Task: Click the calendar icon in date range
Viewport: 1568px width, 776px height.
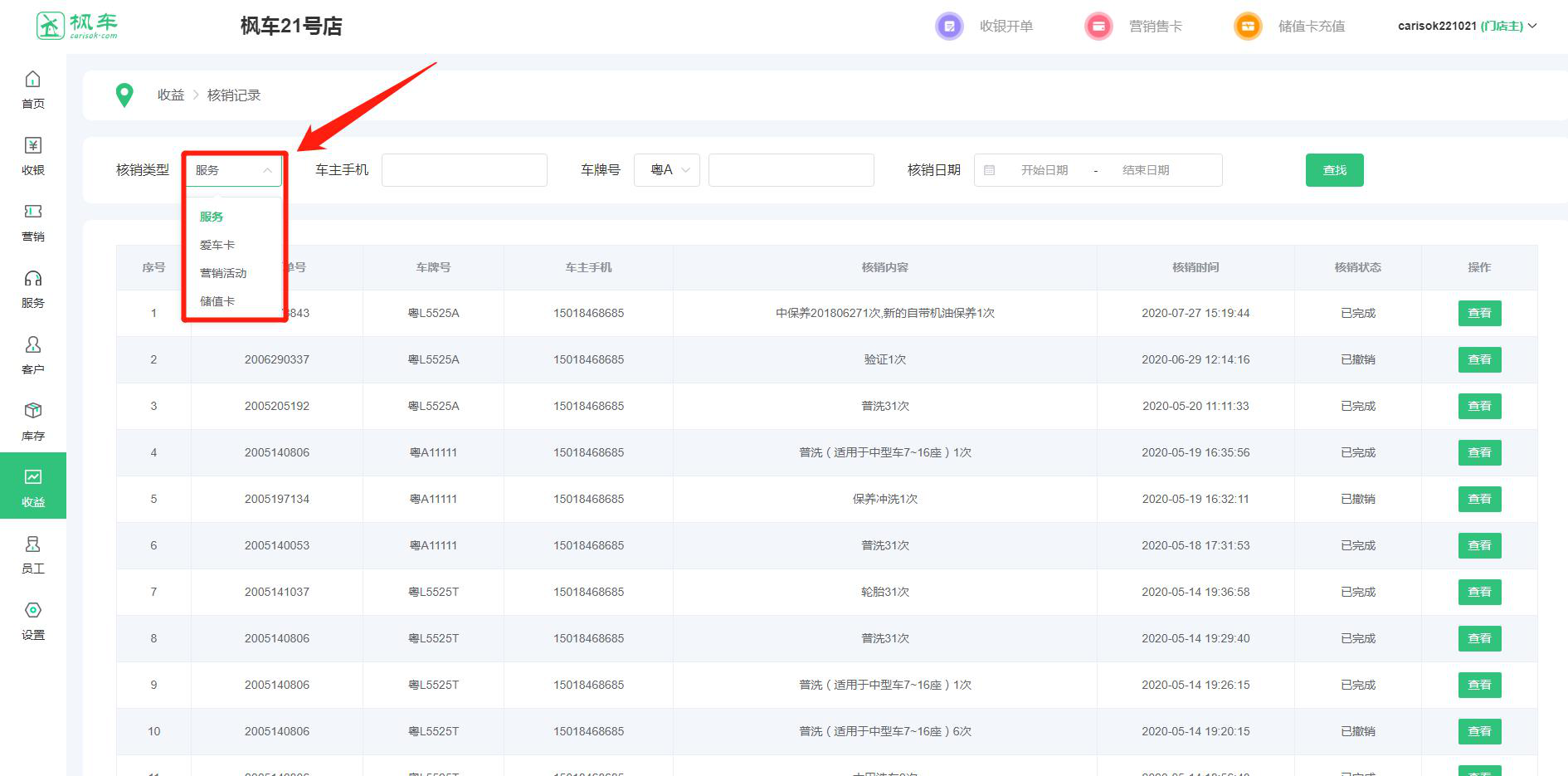Action: pos(989,170)
